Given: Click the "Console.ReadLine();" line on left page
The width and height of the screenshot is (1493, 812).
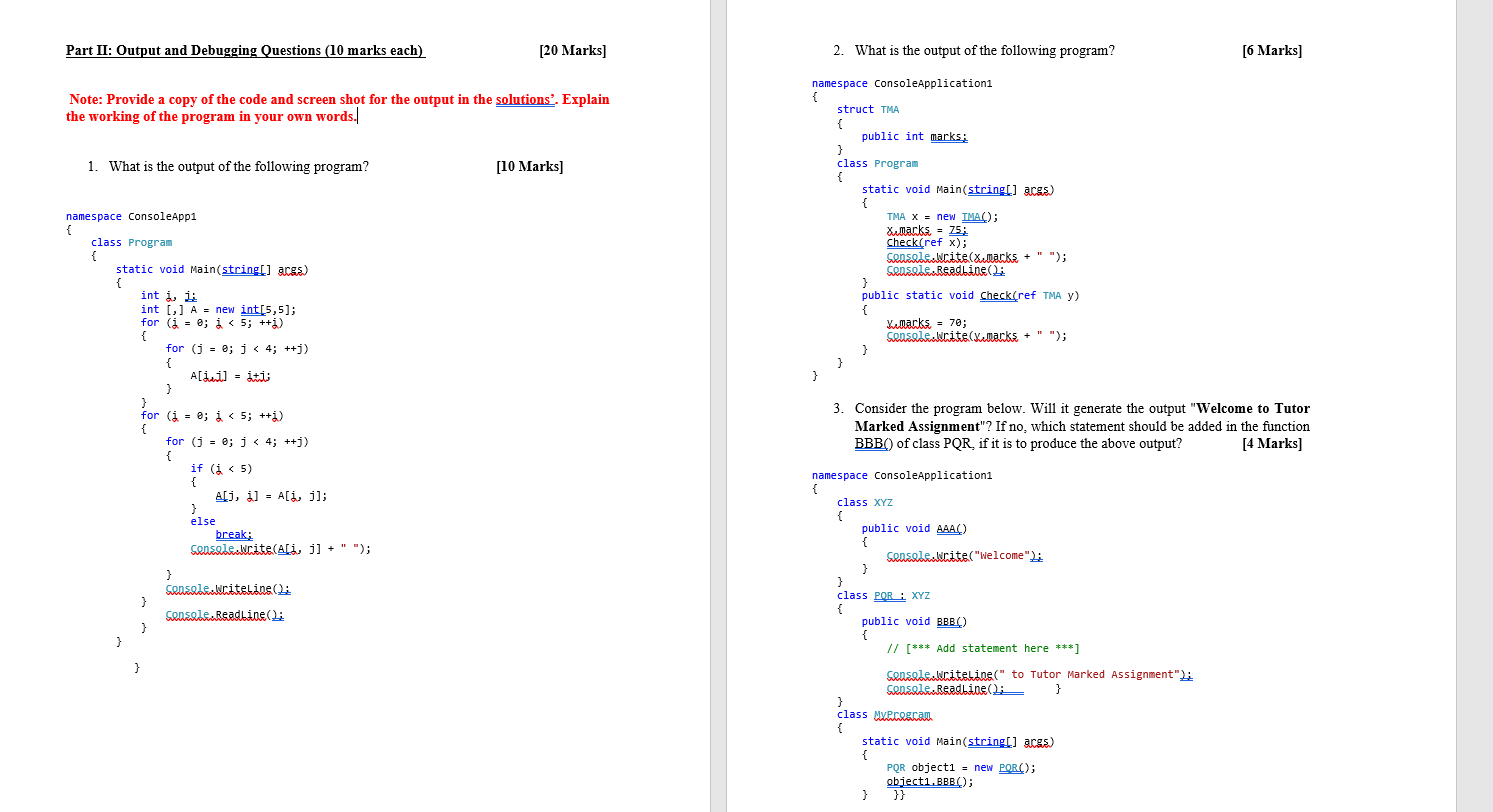Looking at the screenshot, I should pyautogui.click(x=225, y=614).
